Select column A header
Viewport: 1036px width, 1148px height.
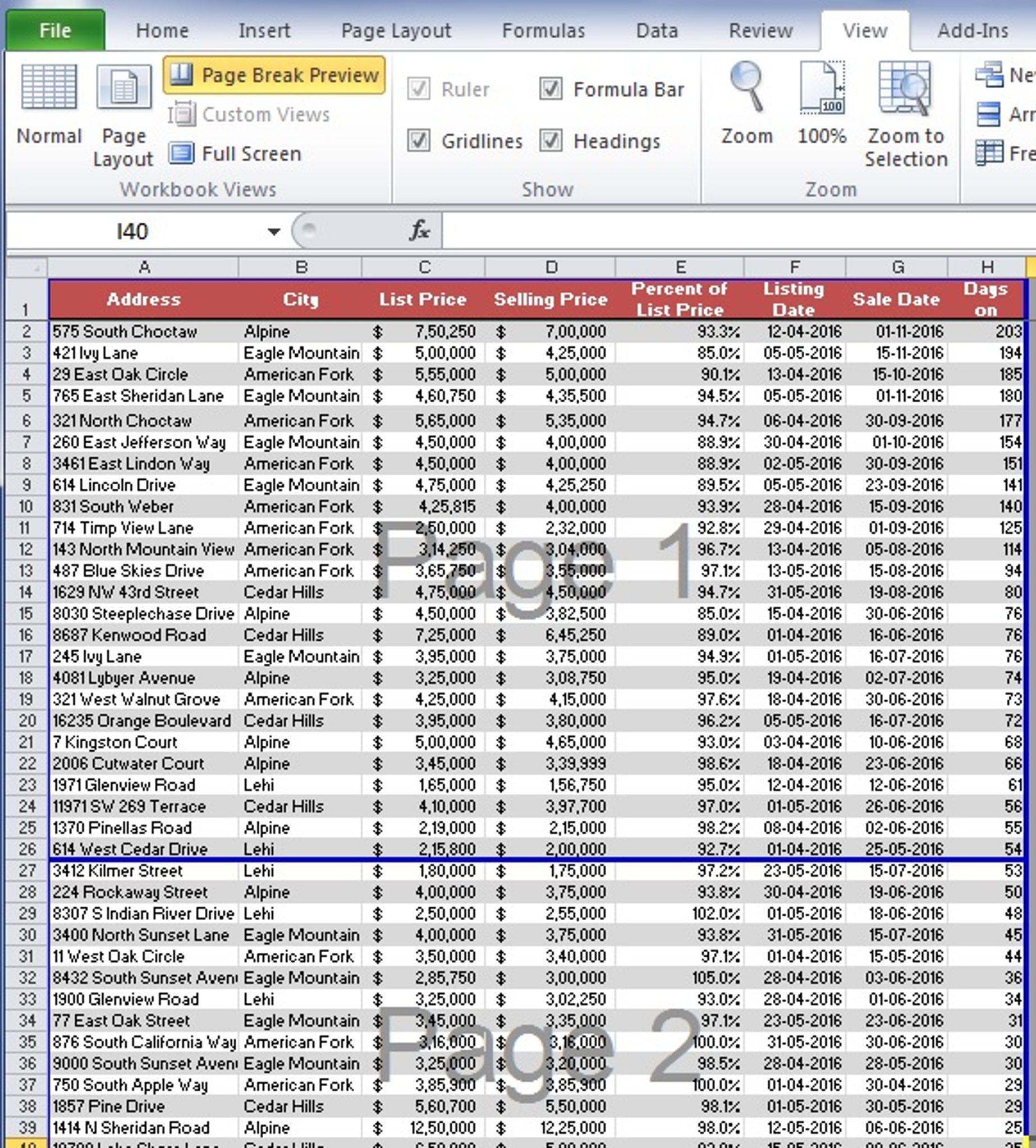click(144, 267)
